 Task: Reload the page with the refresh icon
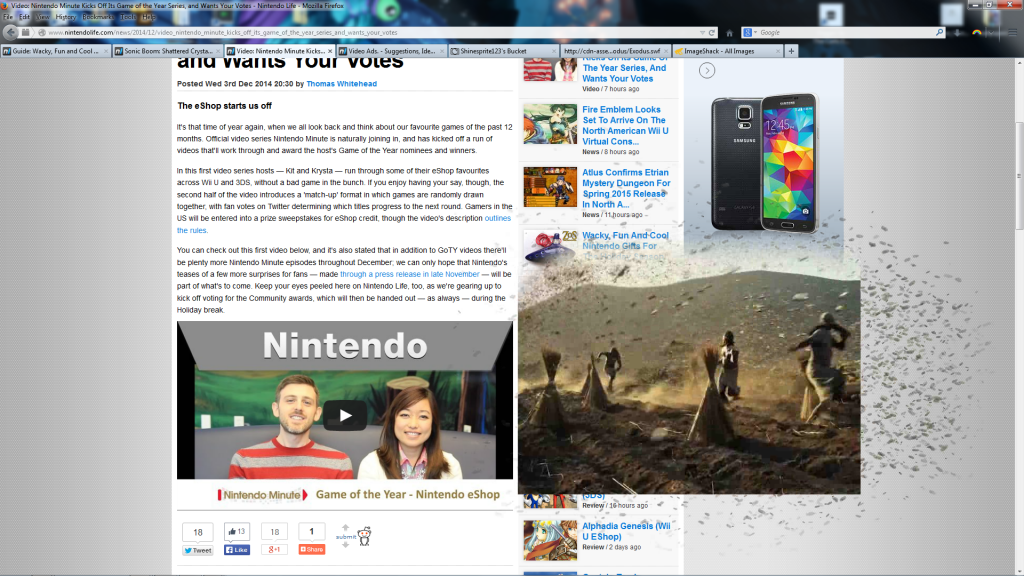pos(713,33)
